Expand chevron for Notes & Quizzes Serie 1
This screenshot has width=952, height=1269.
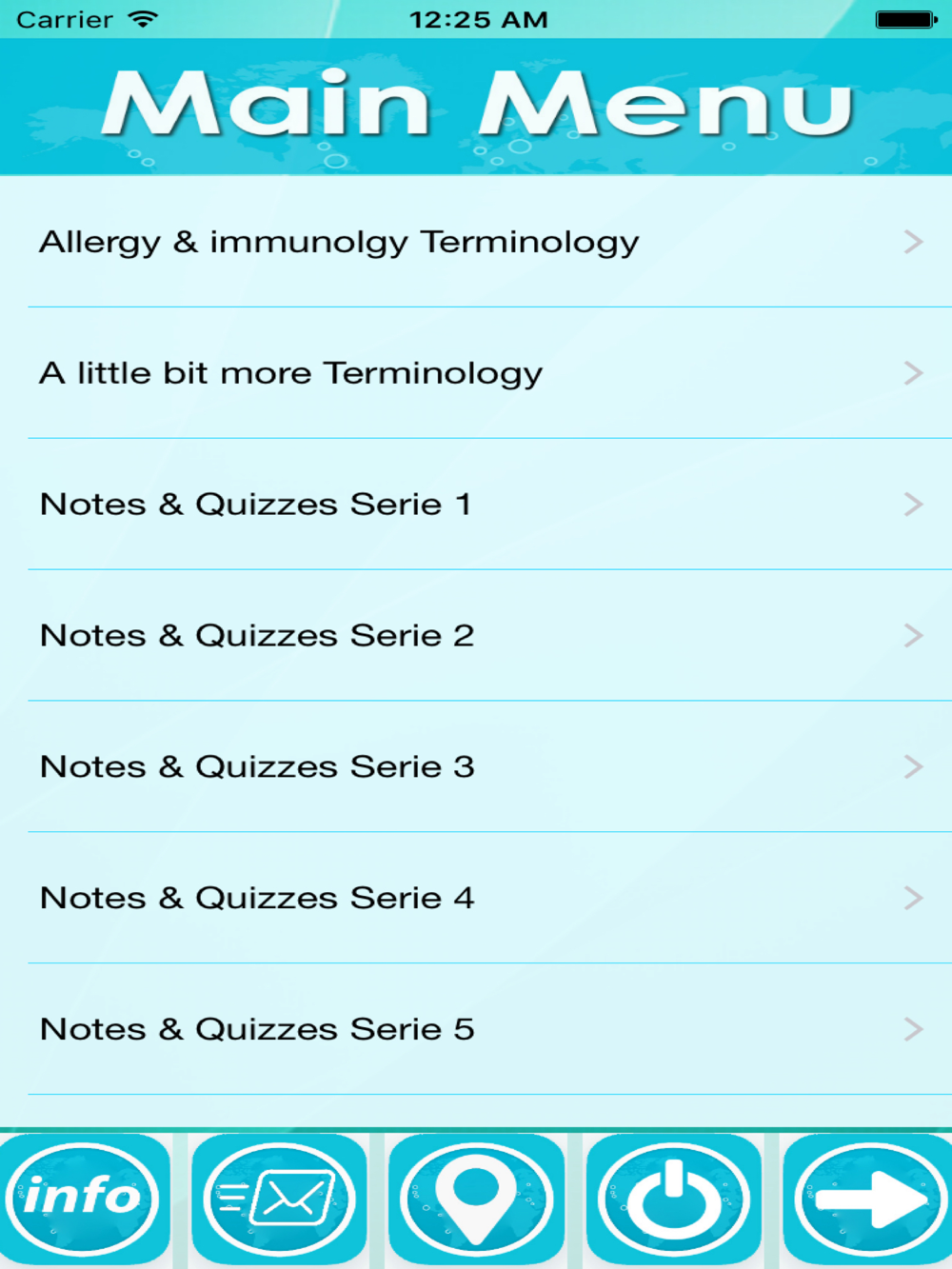click(914, 505)
